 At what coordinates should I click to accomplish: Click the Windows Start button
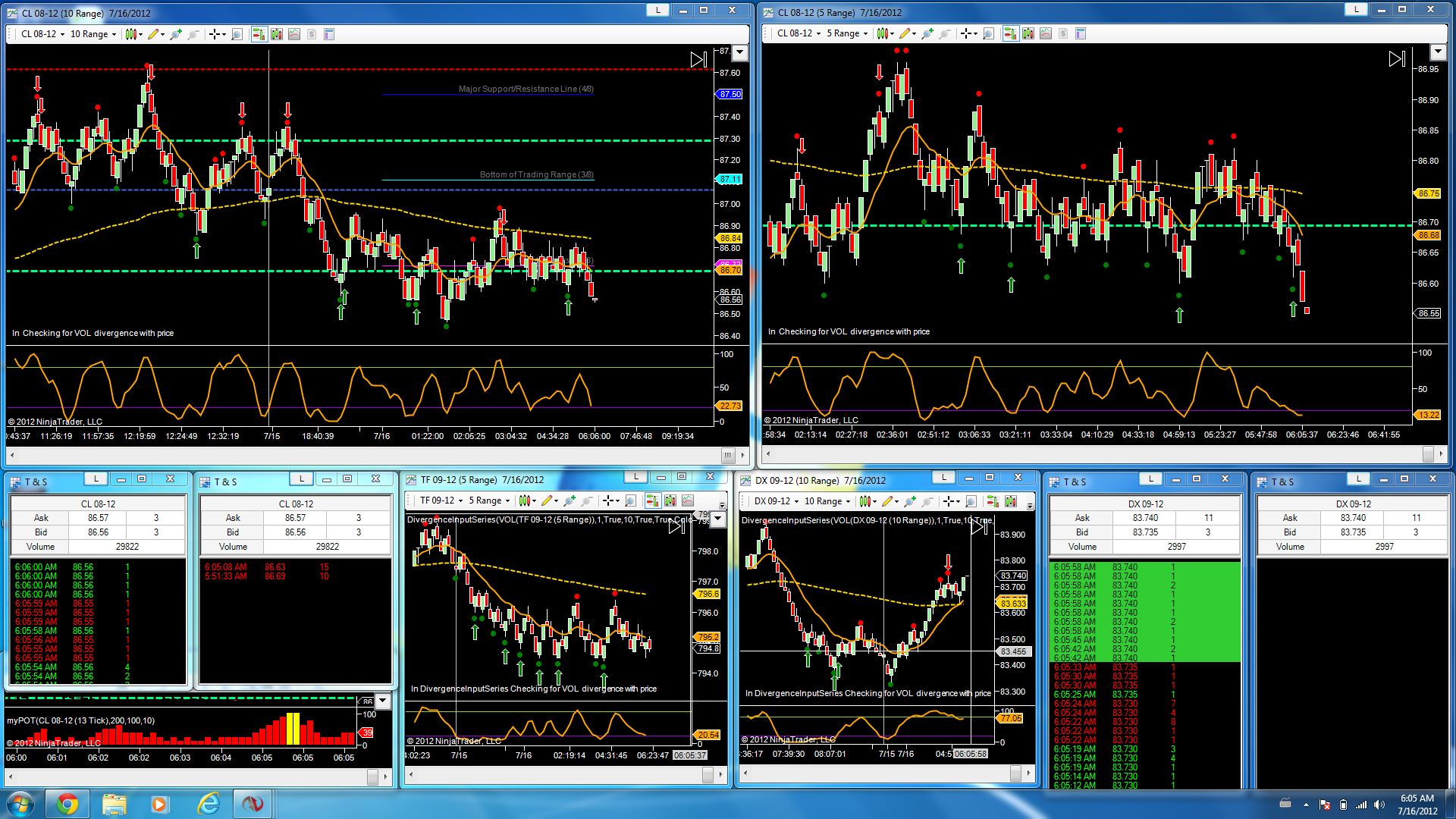(x=20, y=804)
